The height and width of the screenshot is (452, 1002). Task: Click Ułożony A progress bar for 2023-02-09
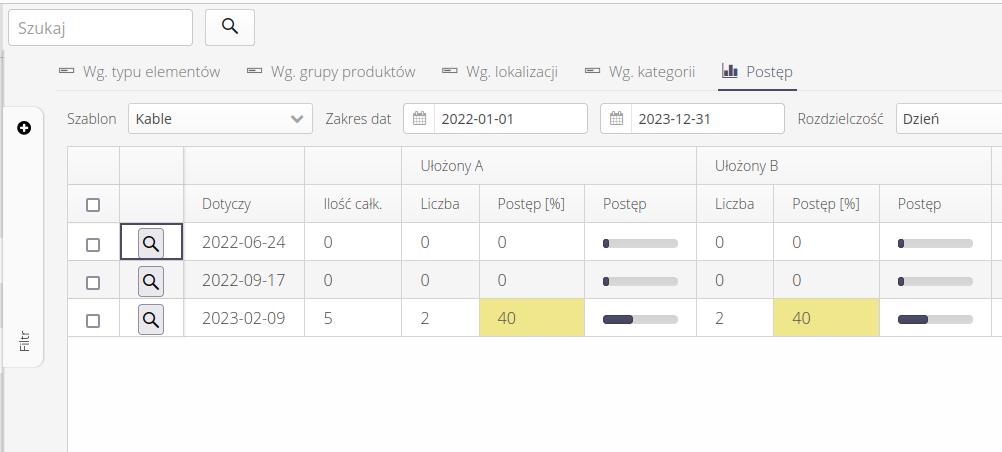click(640, 320)
